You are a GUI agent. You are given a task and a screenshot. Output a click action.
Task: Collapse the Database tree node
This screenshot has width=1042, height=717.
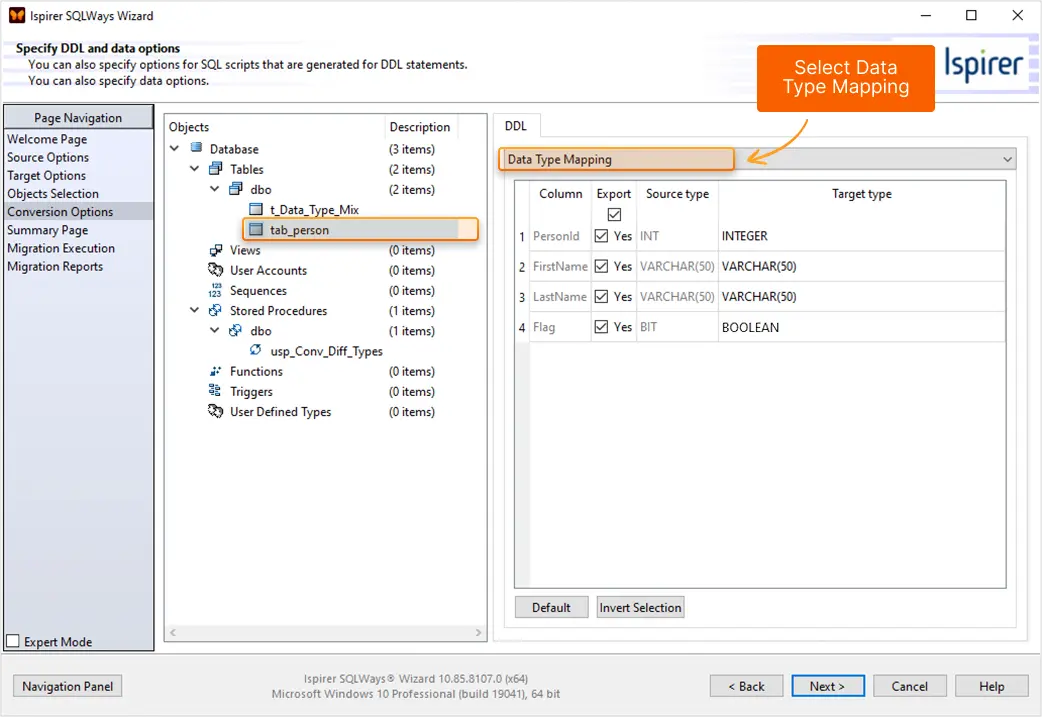coord(174,148)
